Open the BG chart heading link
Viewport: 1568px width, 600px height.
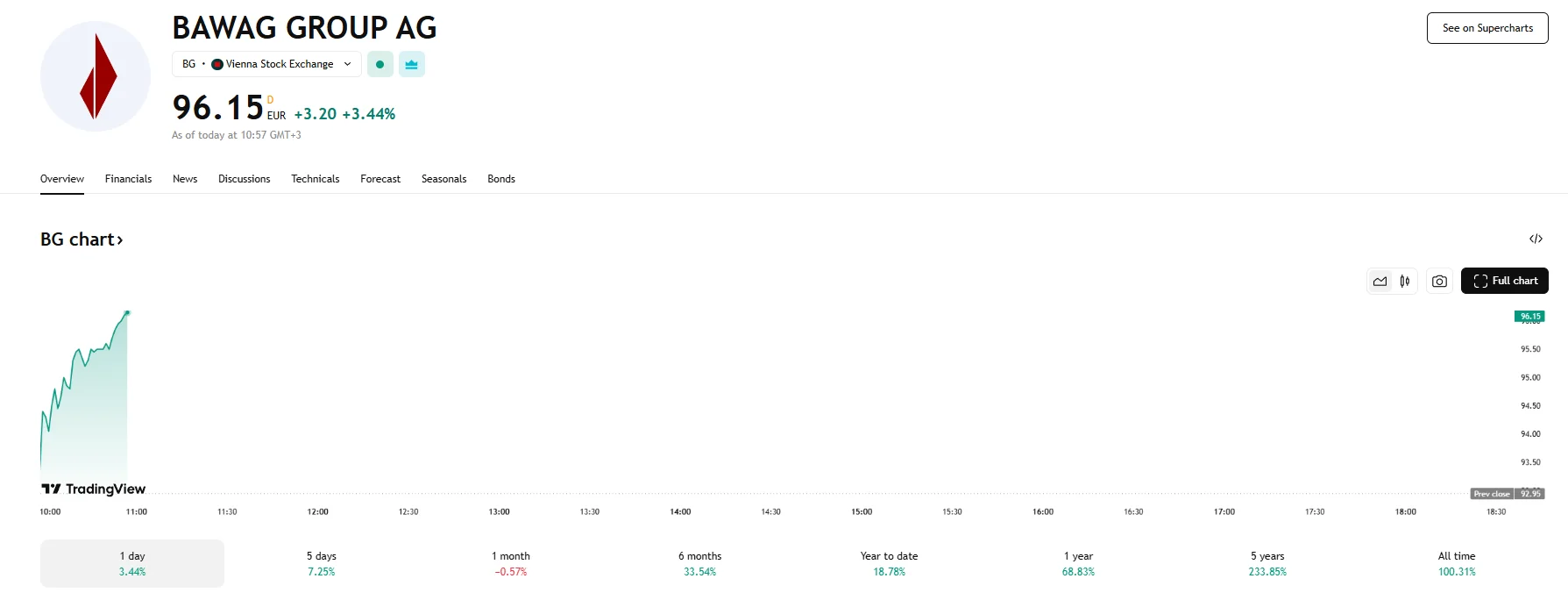tap(82, 239)
